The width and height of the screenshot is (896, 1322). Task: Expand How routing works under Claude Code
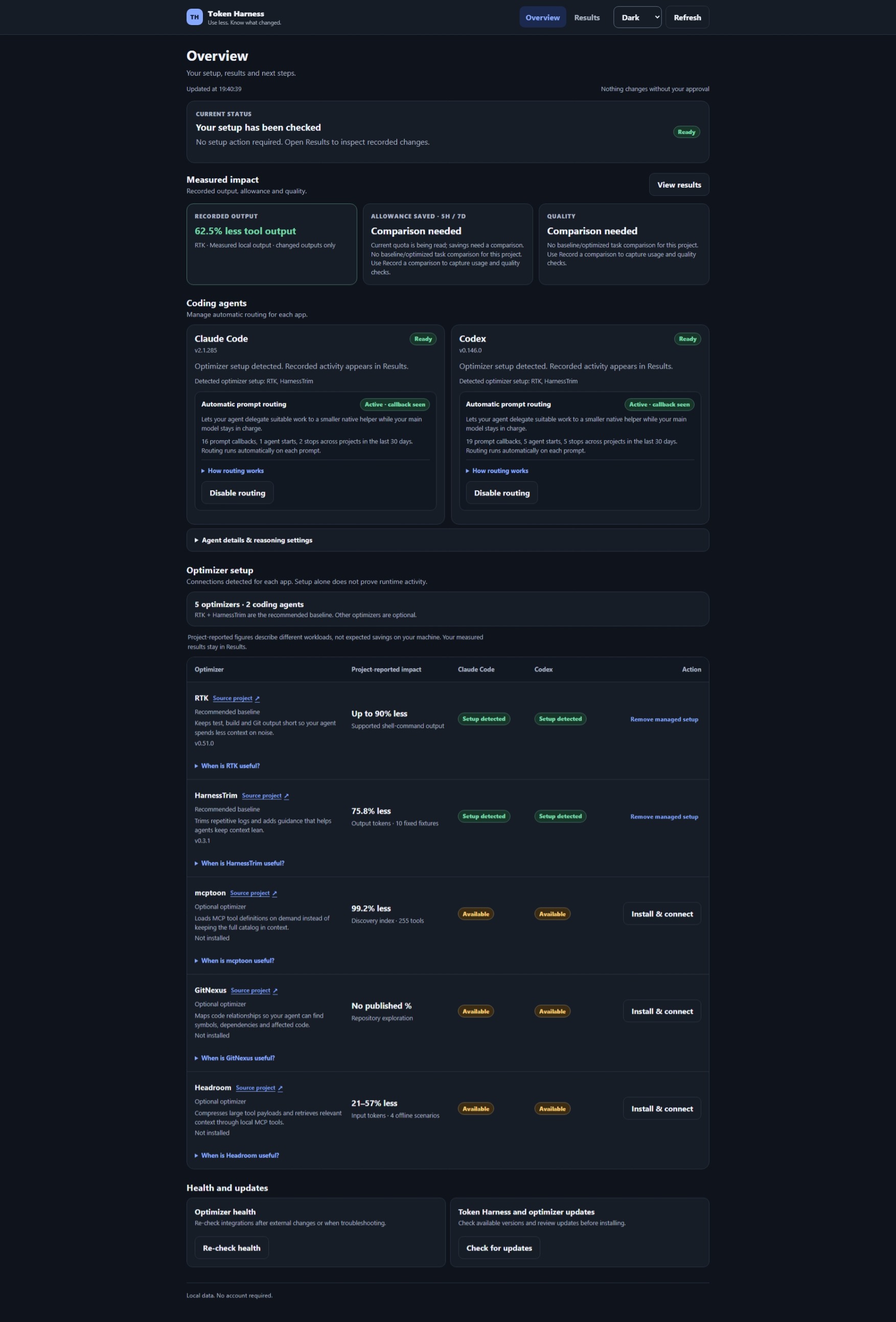click(x=233, y=471)
